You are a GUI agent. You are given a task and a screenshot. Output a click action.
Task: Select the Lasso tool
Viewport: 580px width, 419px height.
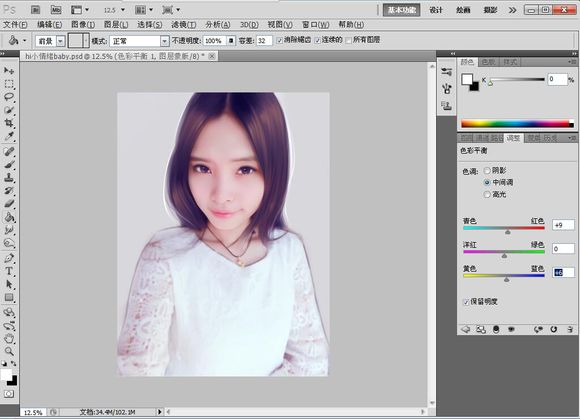coord(9,97)
